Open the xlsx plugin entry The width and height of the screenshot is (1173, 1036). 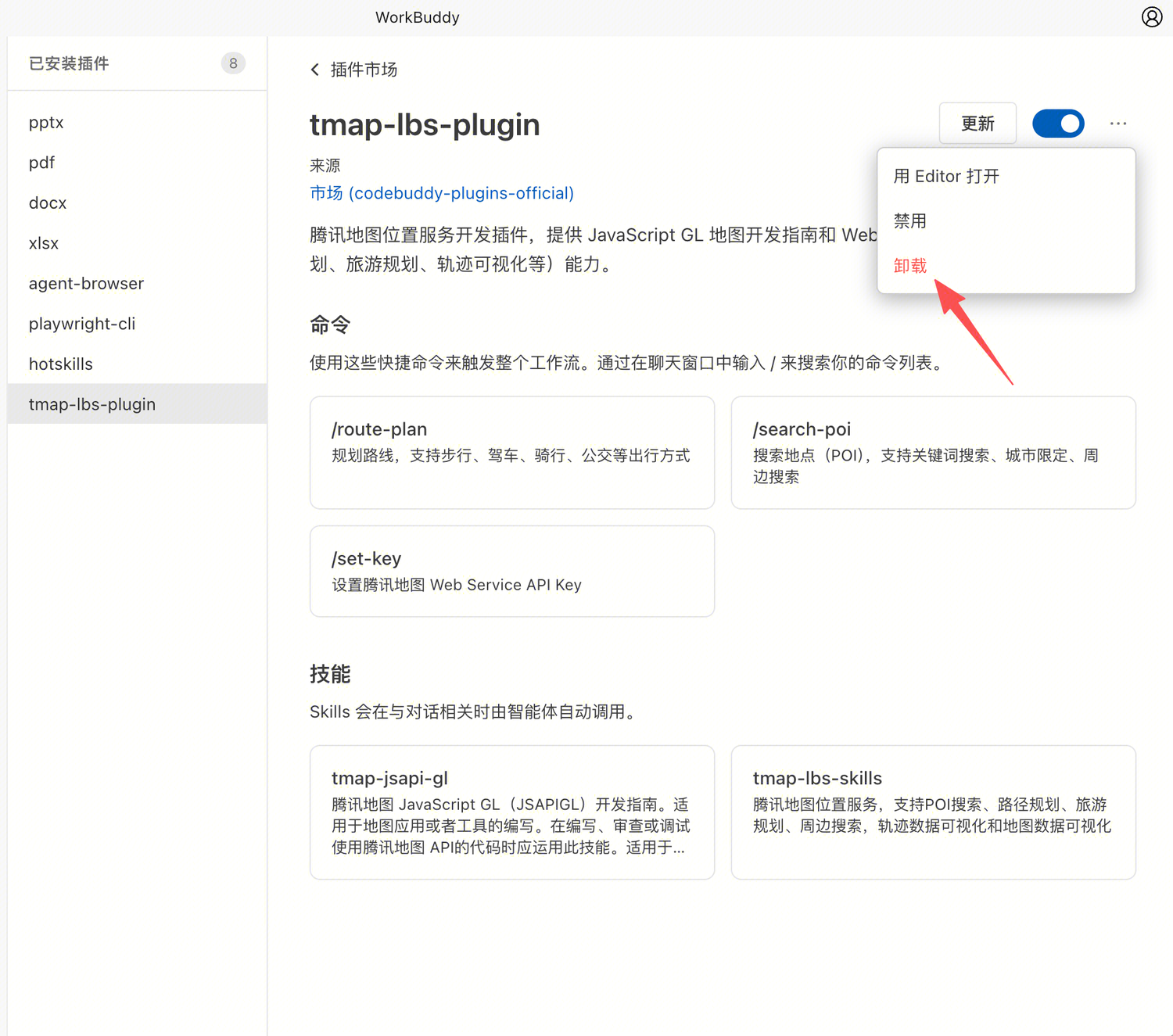[x=44, y=243]
